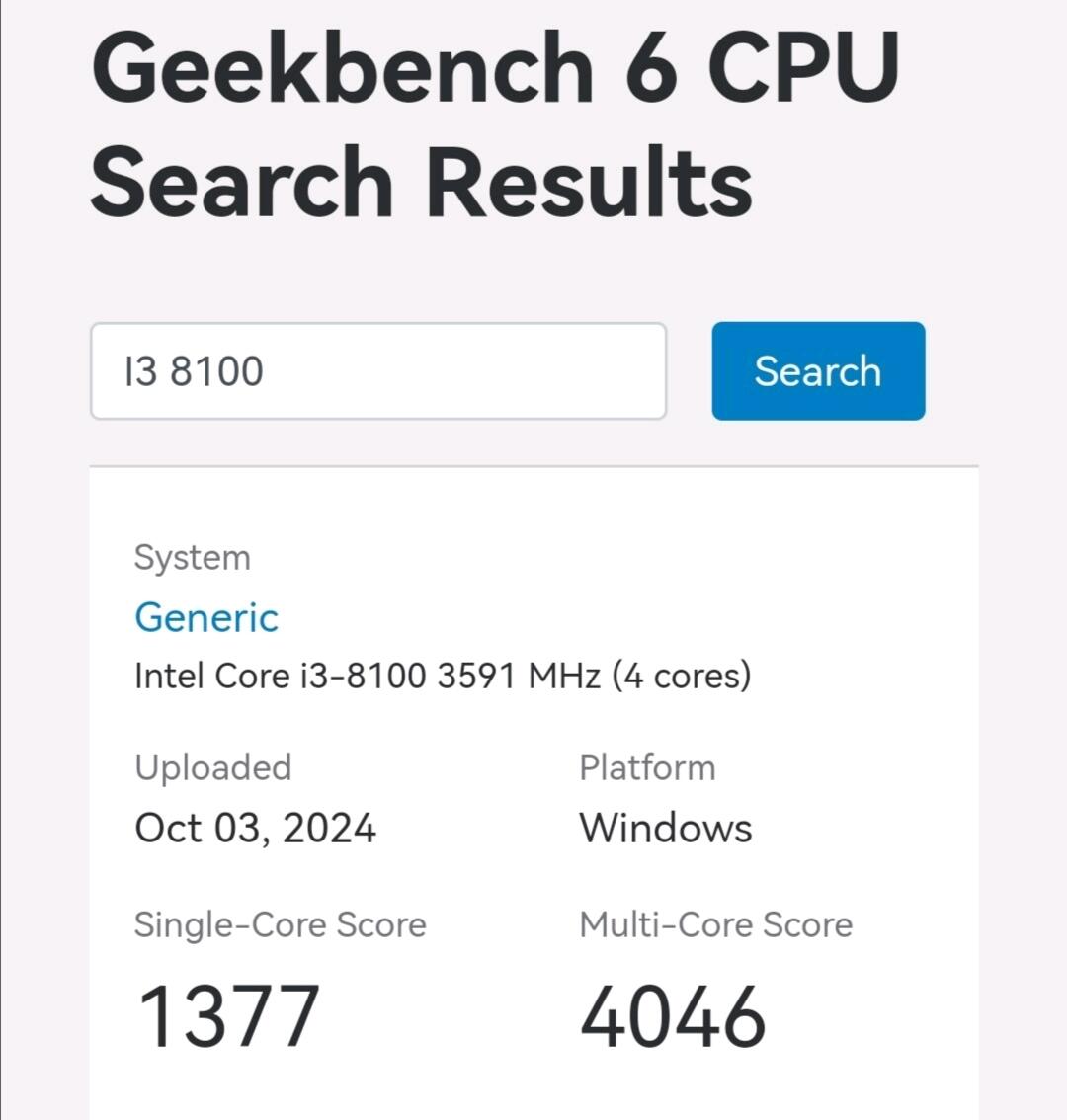Click the divider line below the search bar
1067x1120 pixels.
(x=533, y=465)
